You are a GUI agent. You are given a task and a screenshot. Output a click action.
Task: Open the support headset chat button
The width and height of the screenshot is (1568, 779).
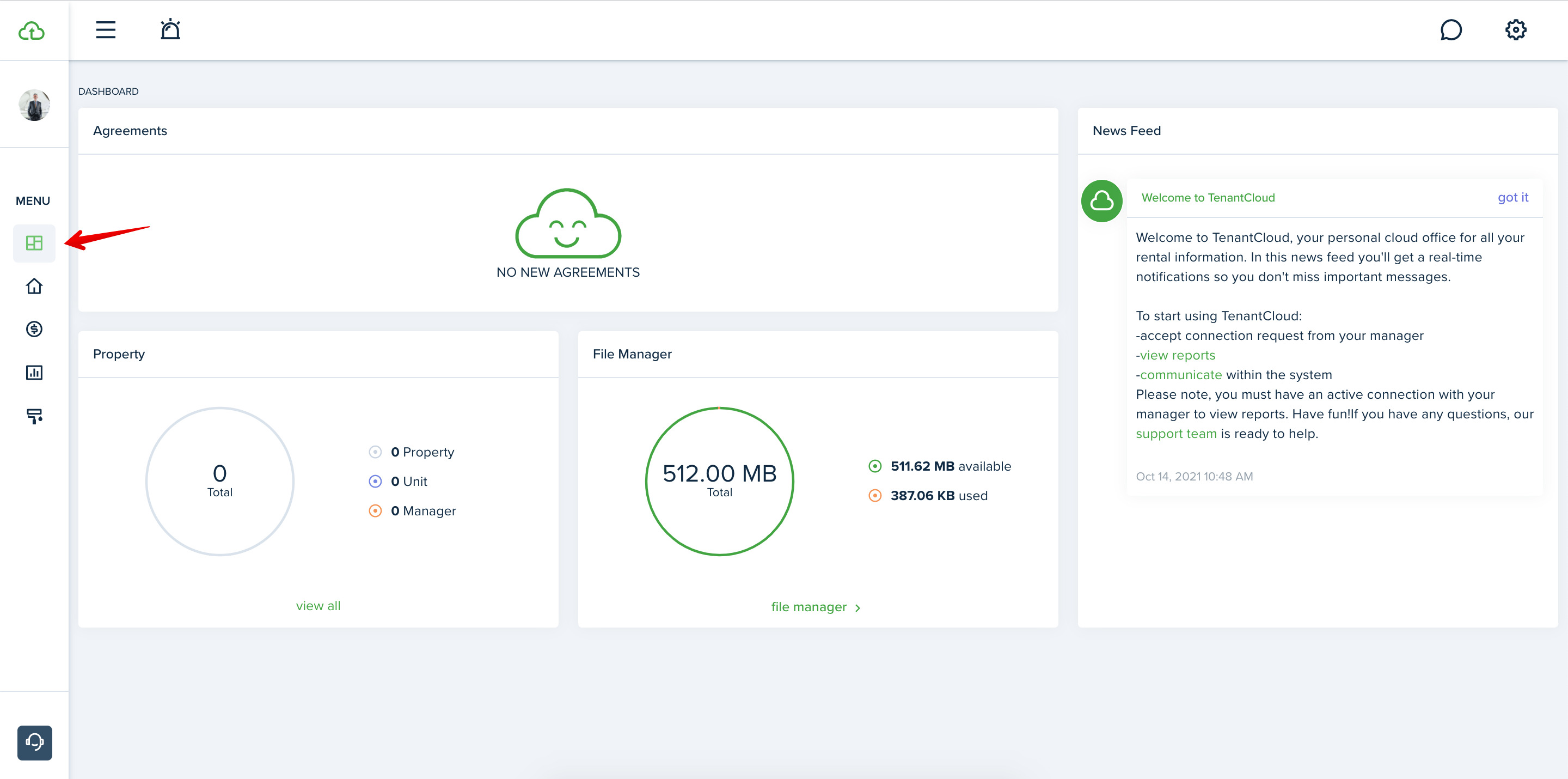35,743
